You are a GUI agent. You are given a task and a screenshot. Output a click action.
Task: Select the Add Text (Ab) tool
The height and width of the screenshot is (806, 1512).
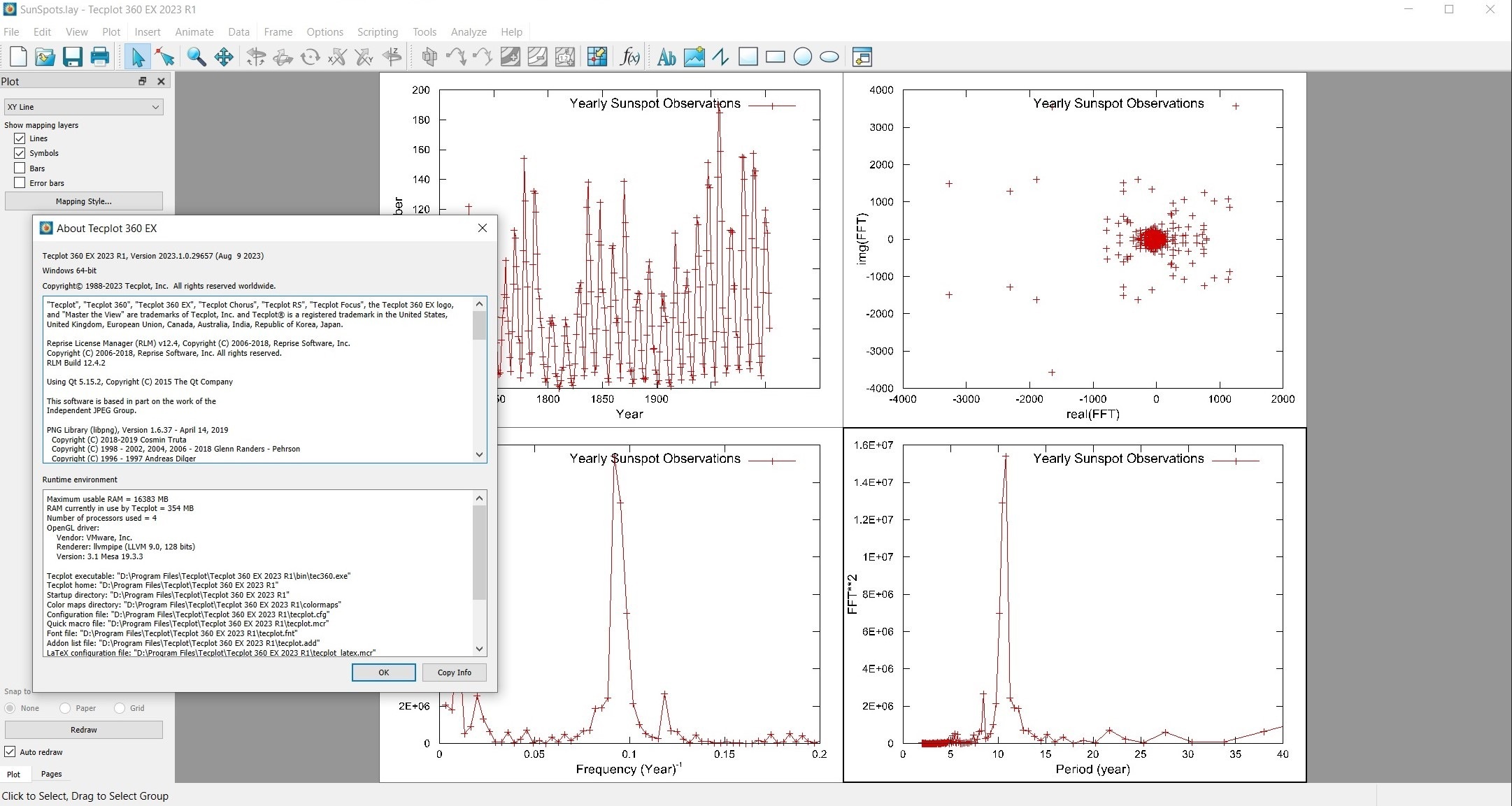(666, 57)
